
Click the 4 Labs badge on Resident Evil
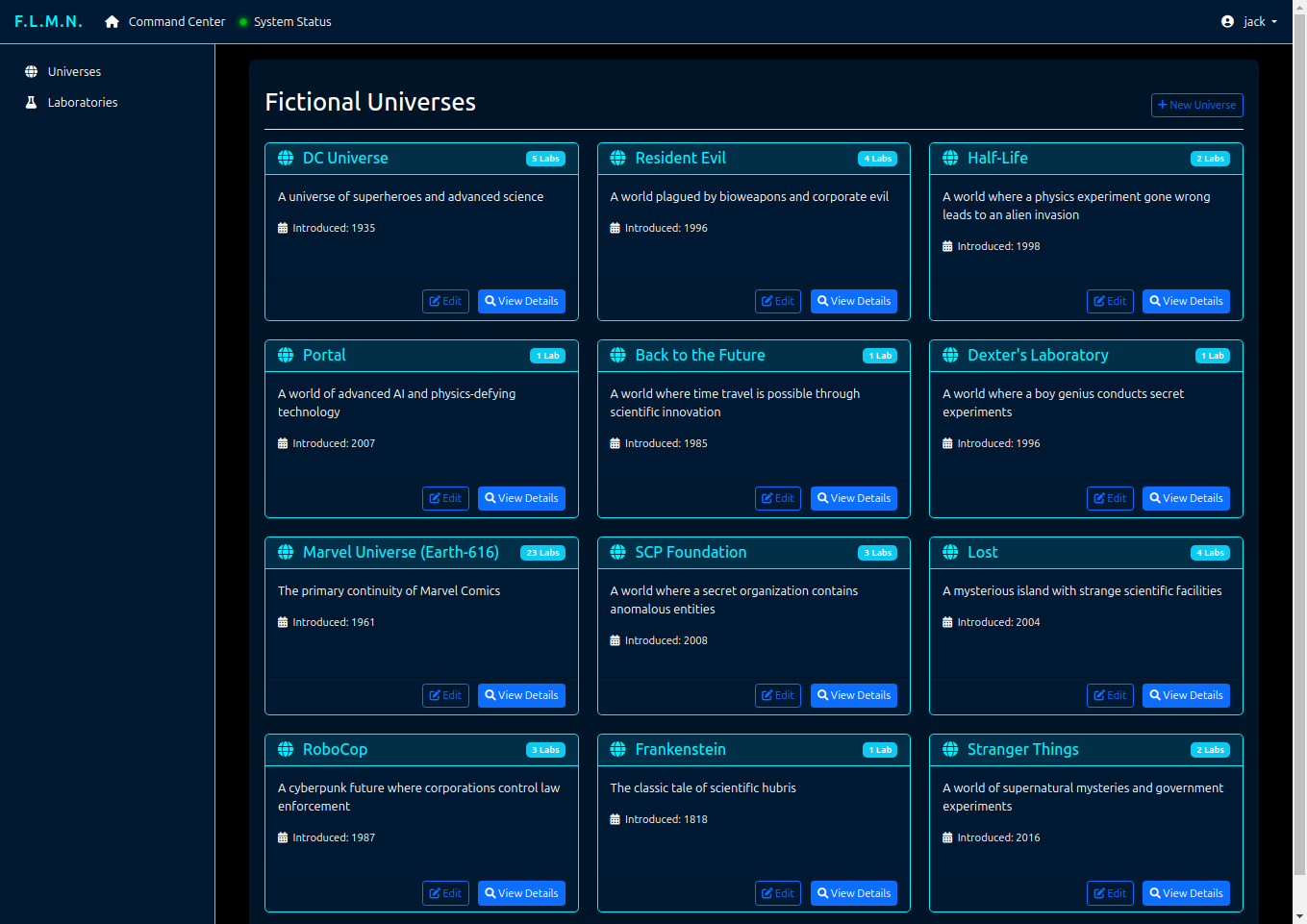pyautogui.click(x=877, y=159)
